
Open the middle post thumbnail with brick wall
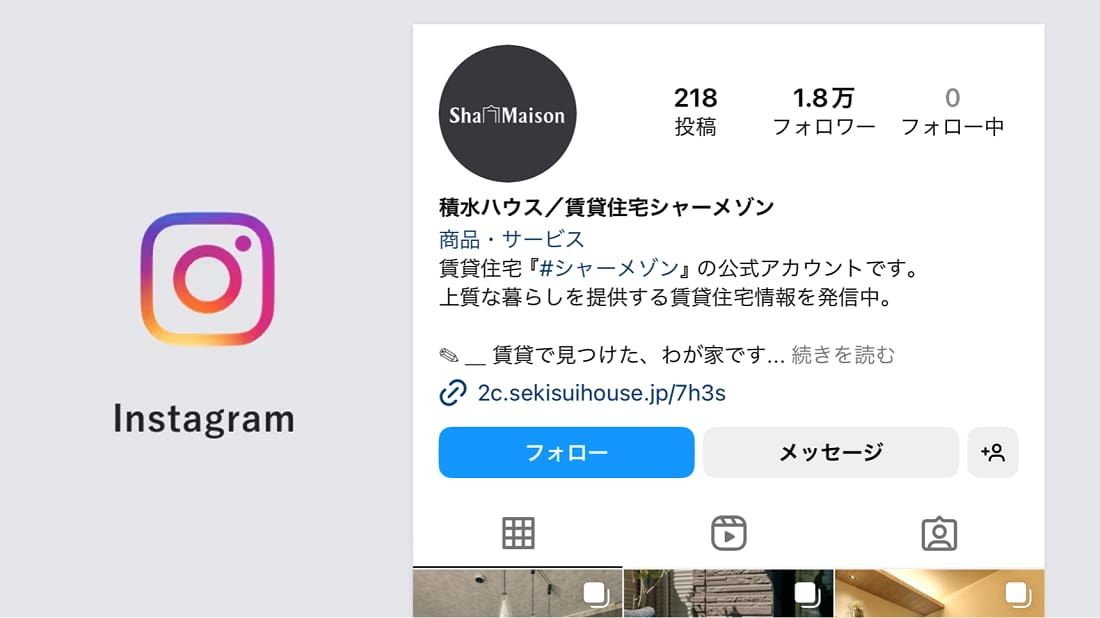(728, 593)
